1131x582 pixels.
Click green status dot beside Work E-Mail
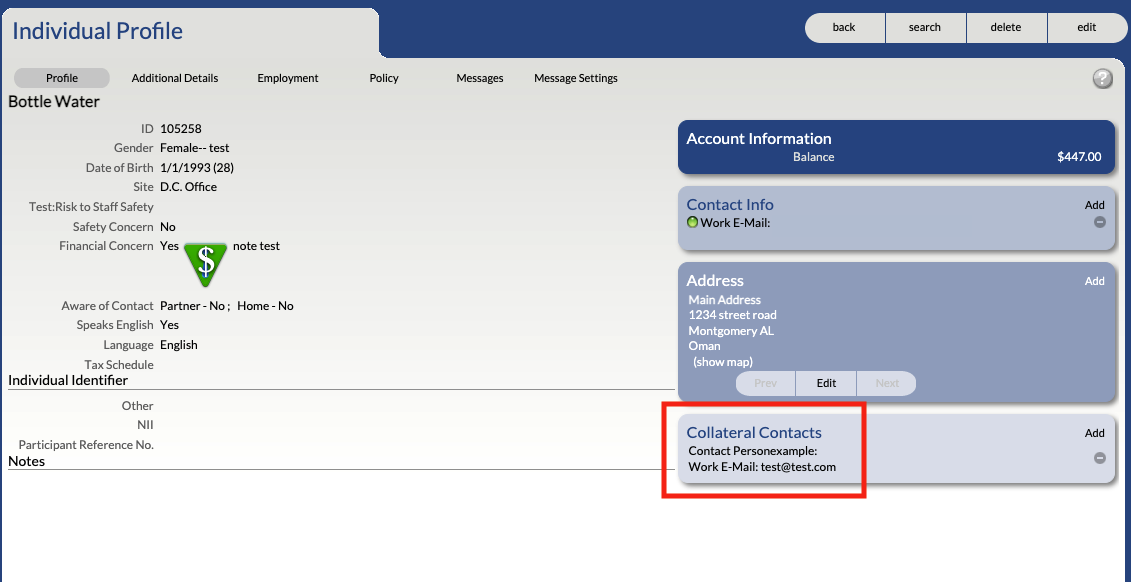(692, 222)
